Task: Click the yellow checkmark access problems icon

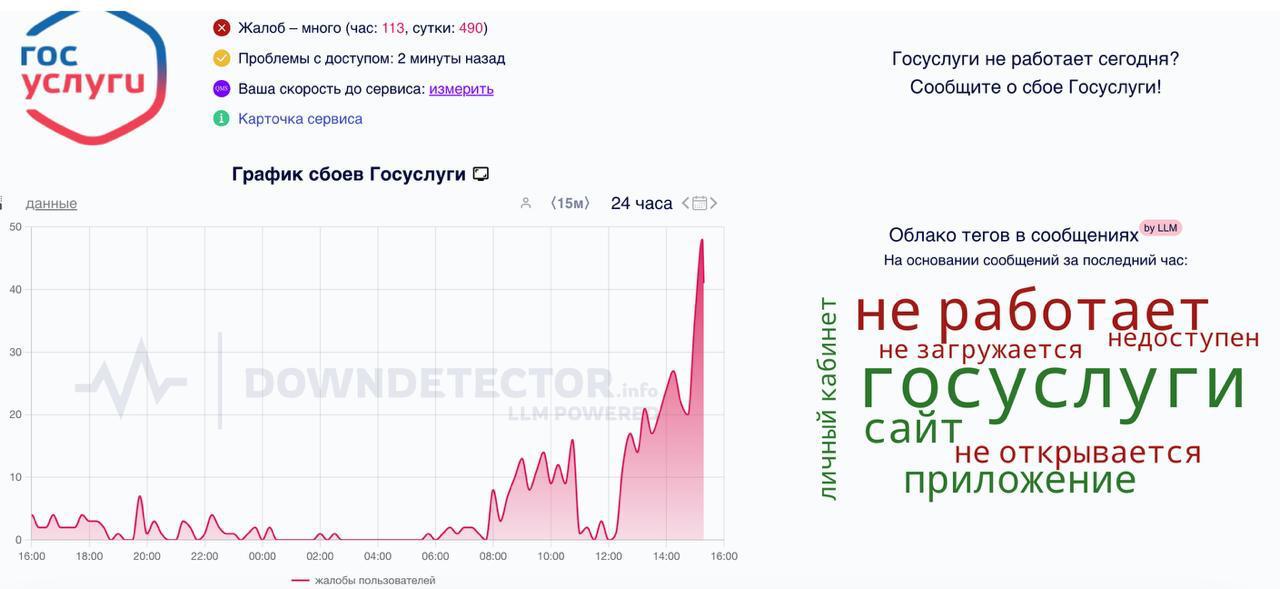Action: pos(222,58)
